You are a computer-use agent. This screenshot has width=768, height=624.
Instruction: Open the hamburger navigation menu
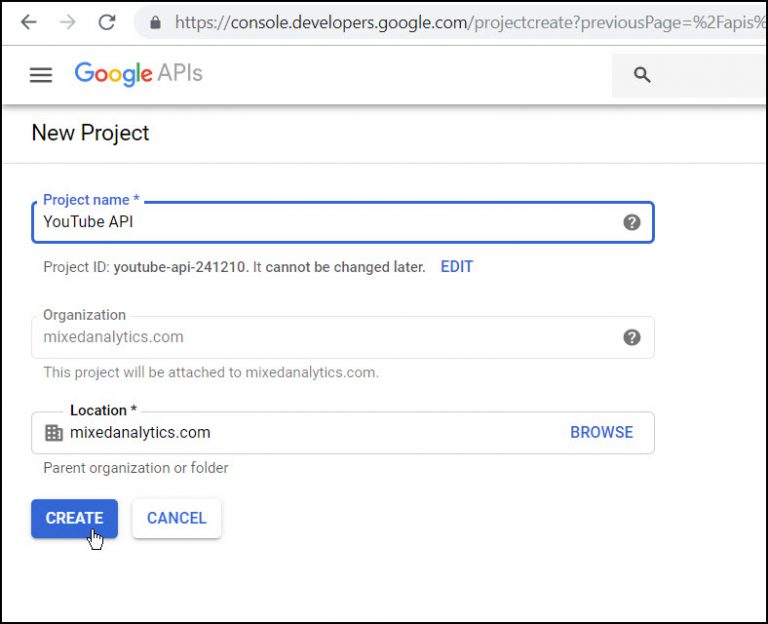pos(41,75)
